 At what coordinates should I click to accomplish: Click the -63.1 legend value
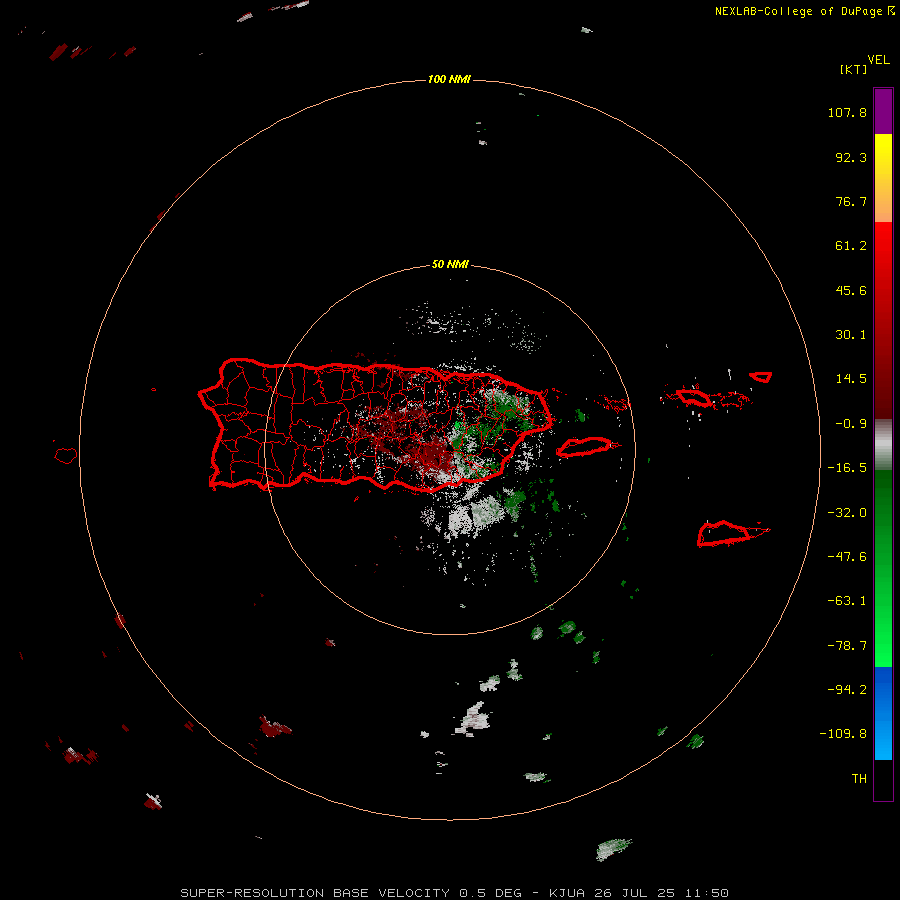tap(847, 601)
